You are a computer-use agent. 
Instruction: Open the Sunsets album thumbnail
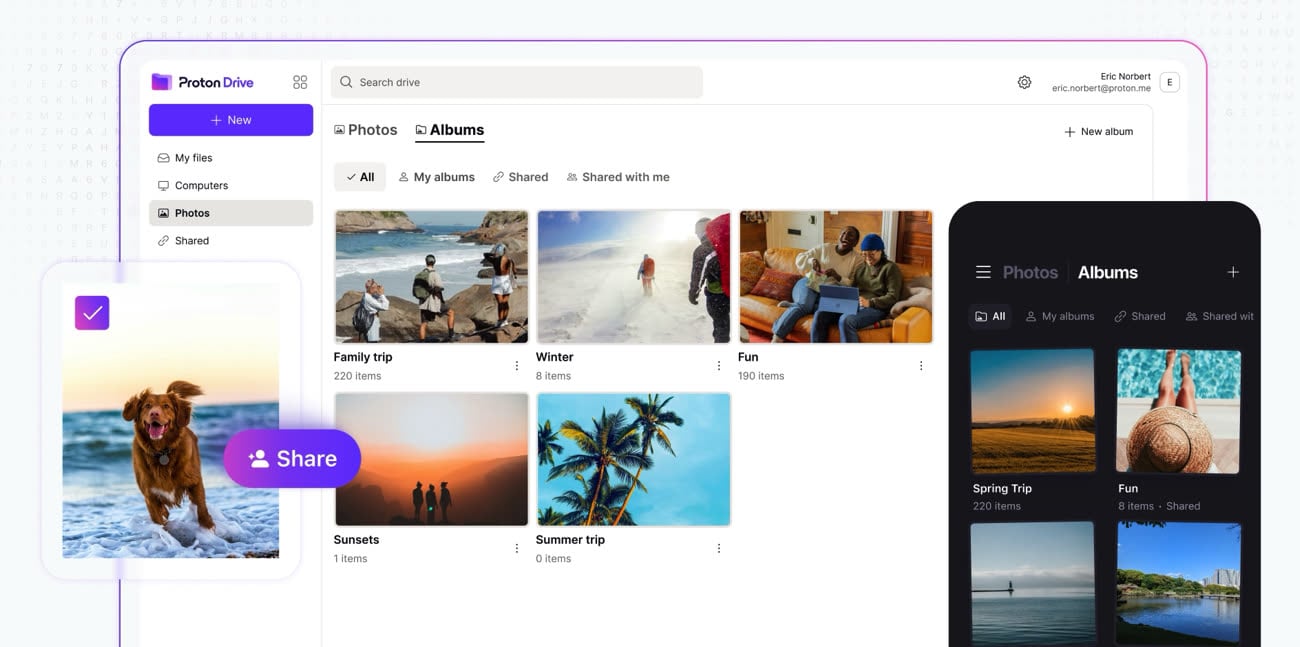pos(431,459)
